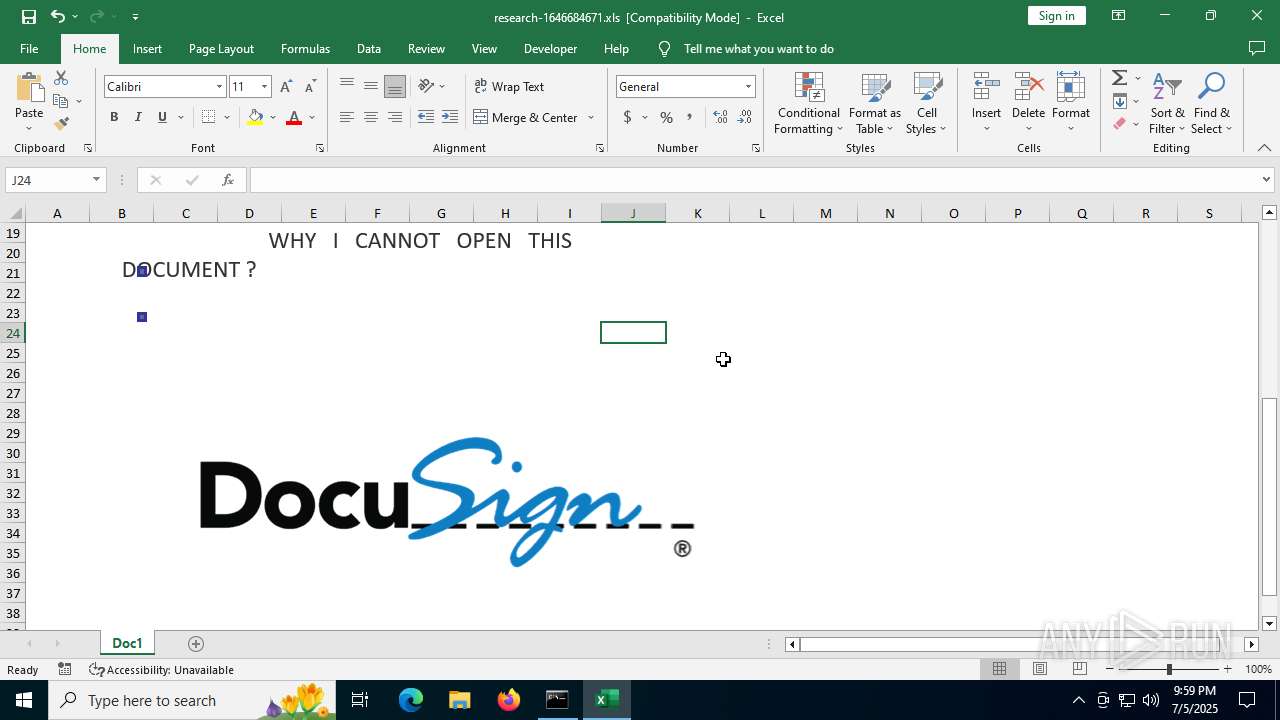
Task: Decrease font size with the small A
Action: tap(311, 87)
